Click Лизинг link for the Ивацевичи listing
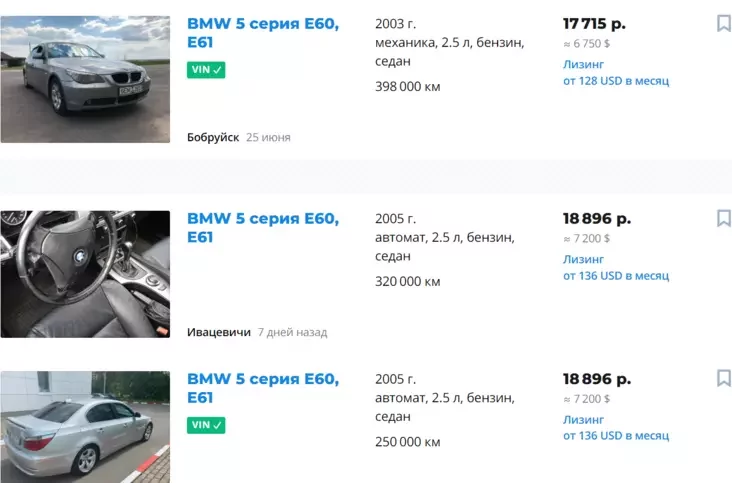The image size is (732, 483). (583, 259)
